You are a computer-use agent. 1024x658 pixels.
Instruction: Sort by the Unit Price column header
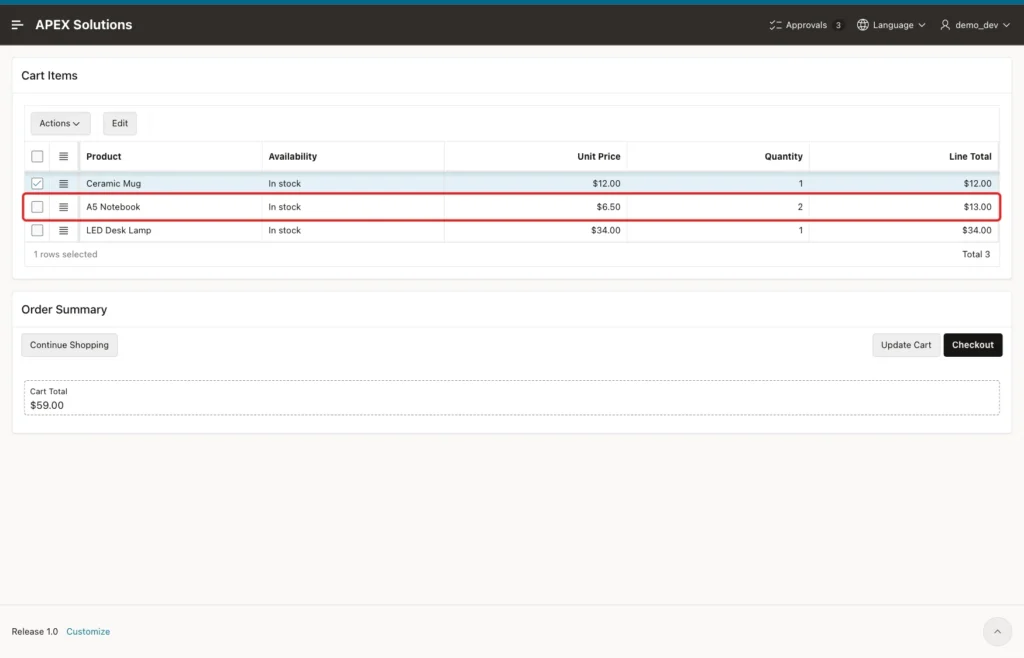(598, 157)
